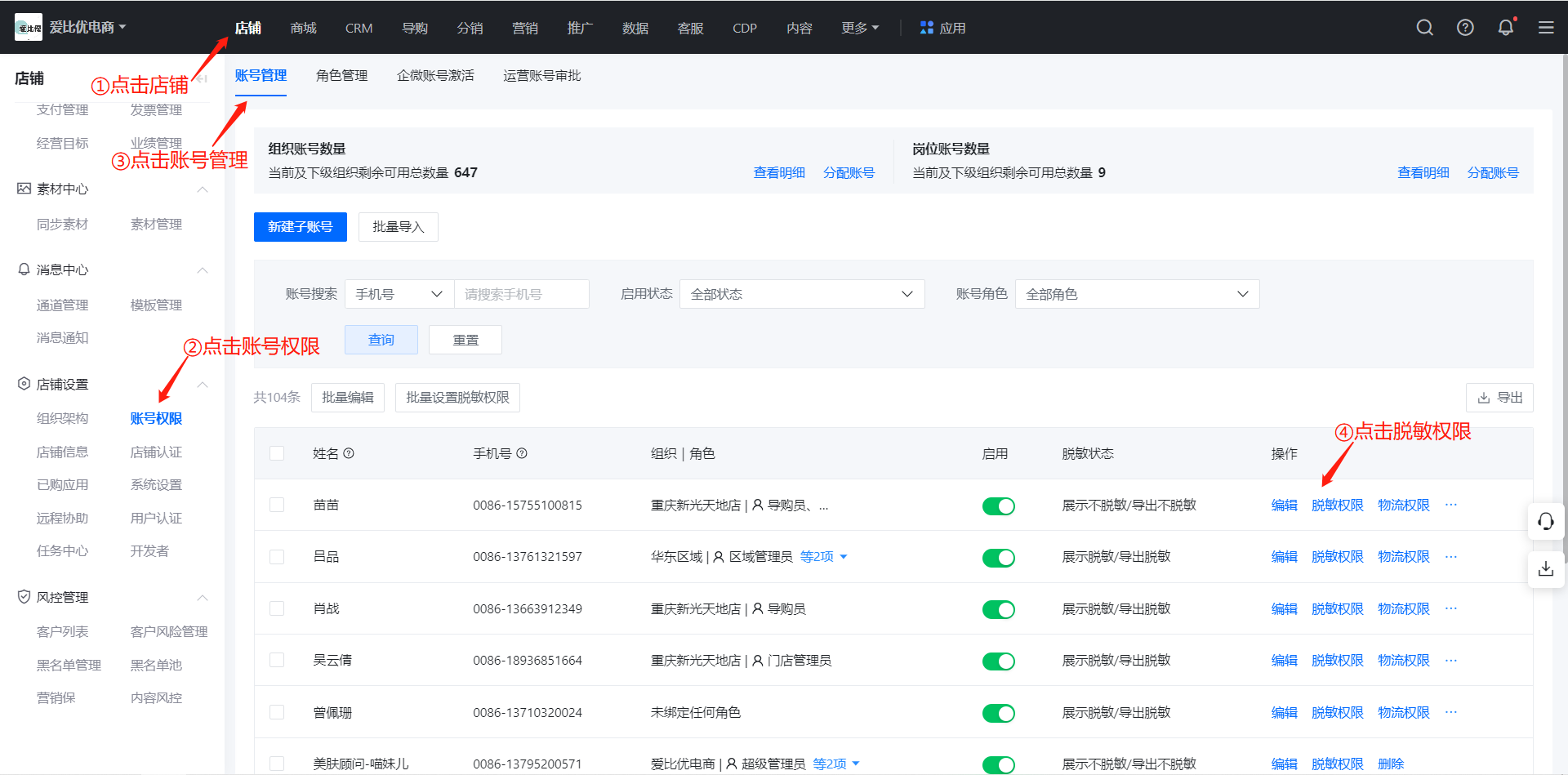Viewport: 1568px width, 775px height.
Task: Collapse the 店铺设置 sidebar section
Action: (203, 385)
